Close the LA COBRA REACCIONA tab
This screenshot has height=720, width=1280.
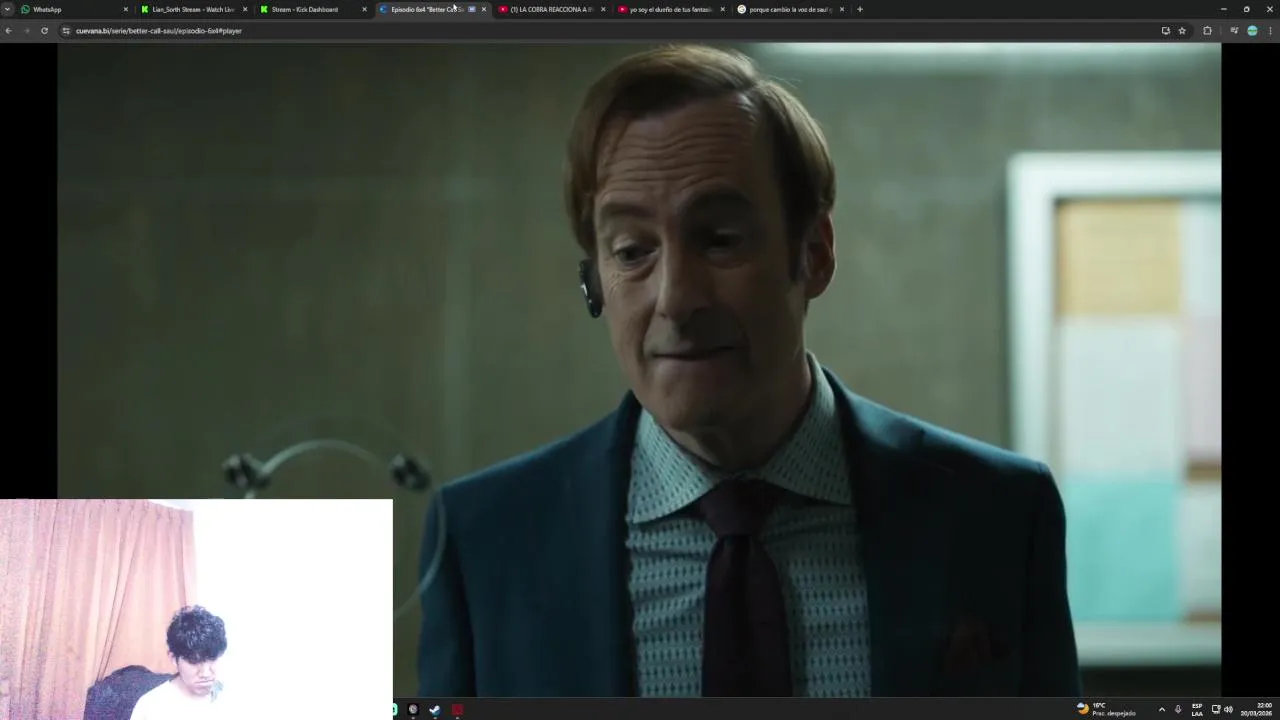coord(603,9)
